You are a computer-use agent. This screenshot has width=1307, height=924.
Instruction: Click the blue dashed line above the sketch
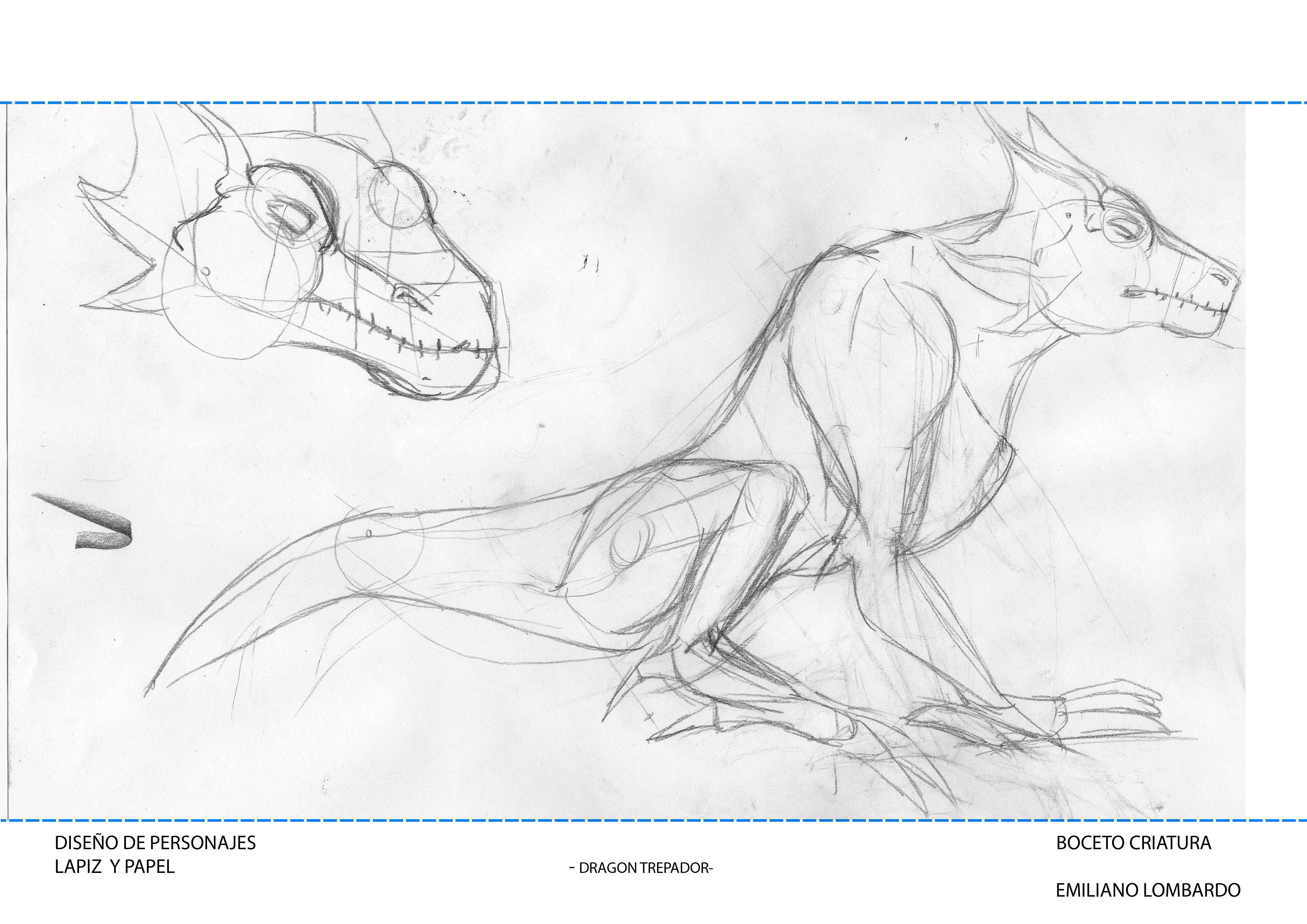pos(653,103)
